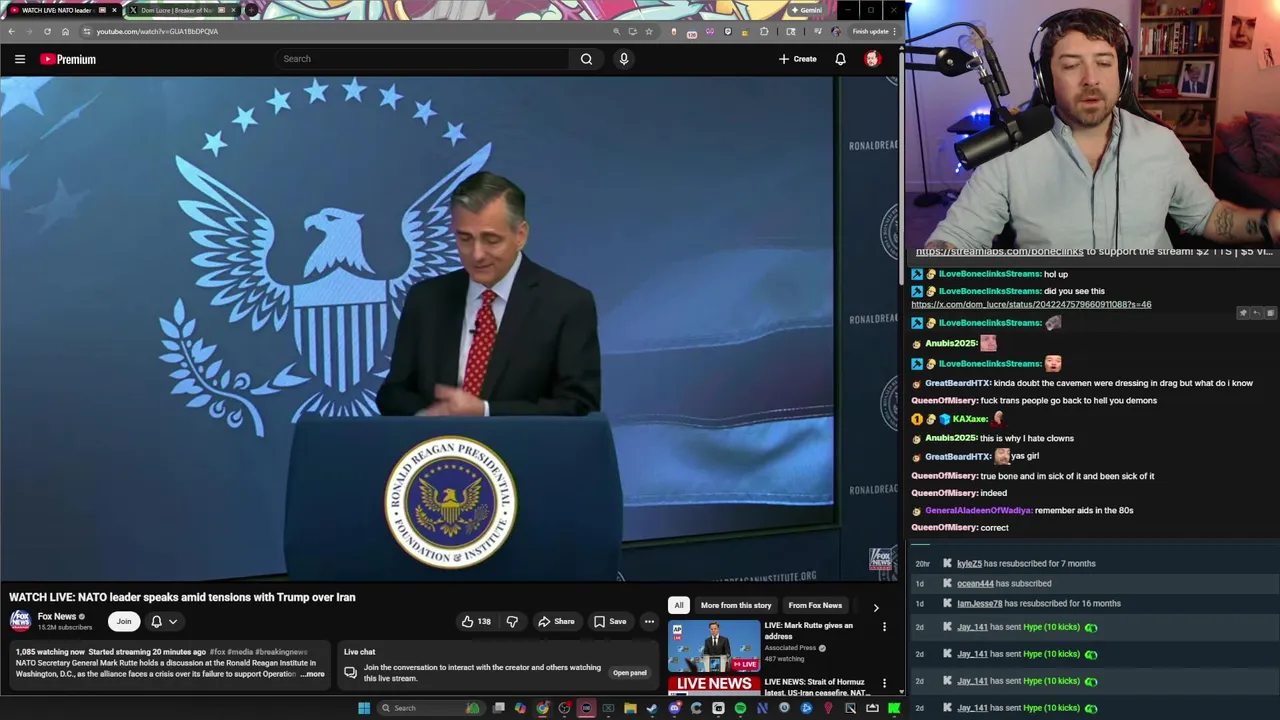Image resolution: width=1280 pixels, height=720 pixels.
Task: Open the YouTube account avatar menu
Action: 872,59
